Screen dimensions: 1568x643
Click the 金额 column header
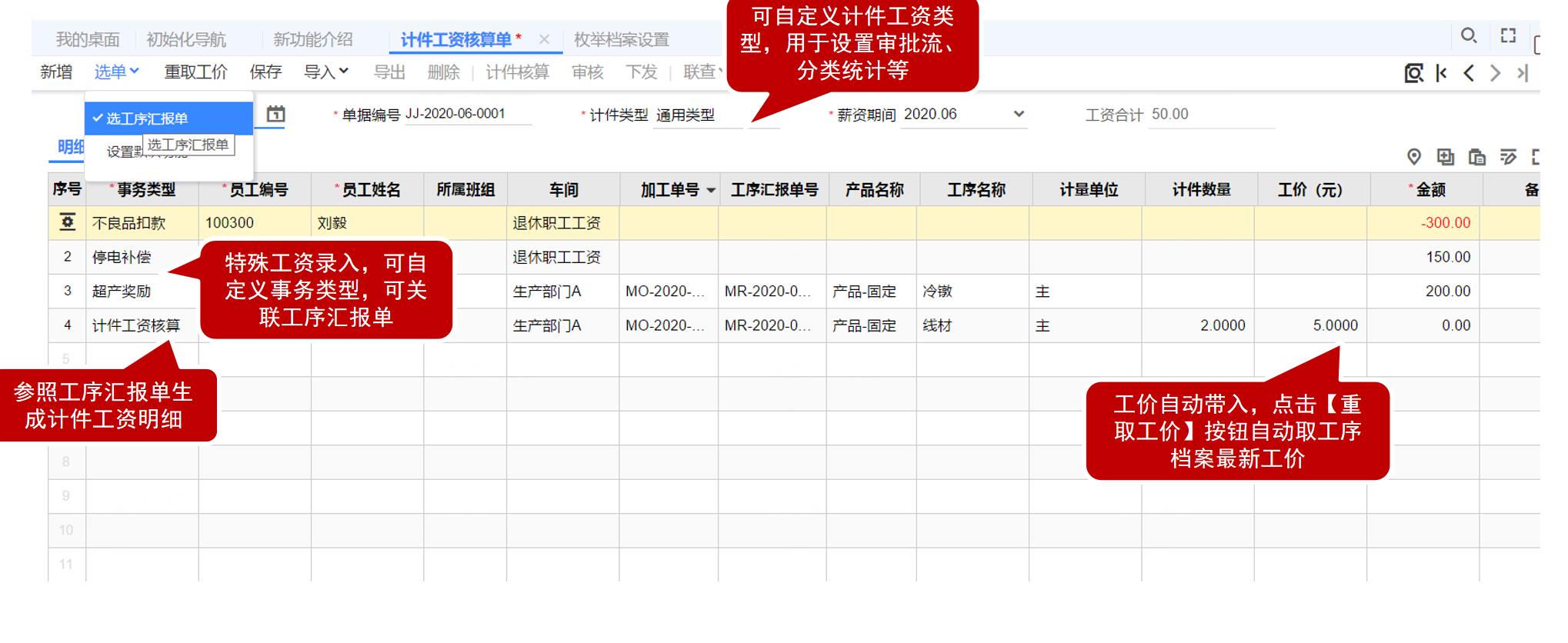(1426, 189)
